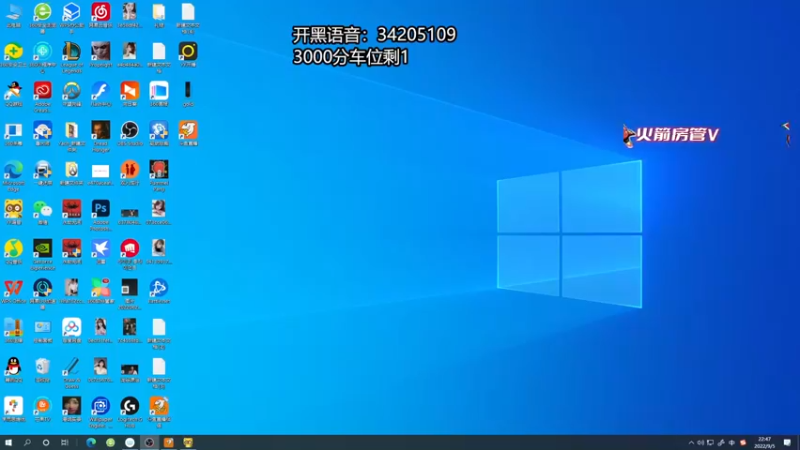The width and height of the screenshot is (800, 450).
Task: Open Adobe Creative Cloud shortcut
Action: (42, 91)
